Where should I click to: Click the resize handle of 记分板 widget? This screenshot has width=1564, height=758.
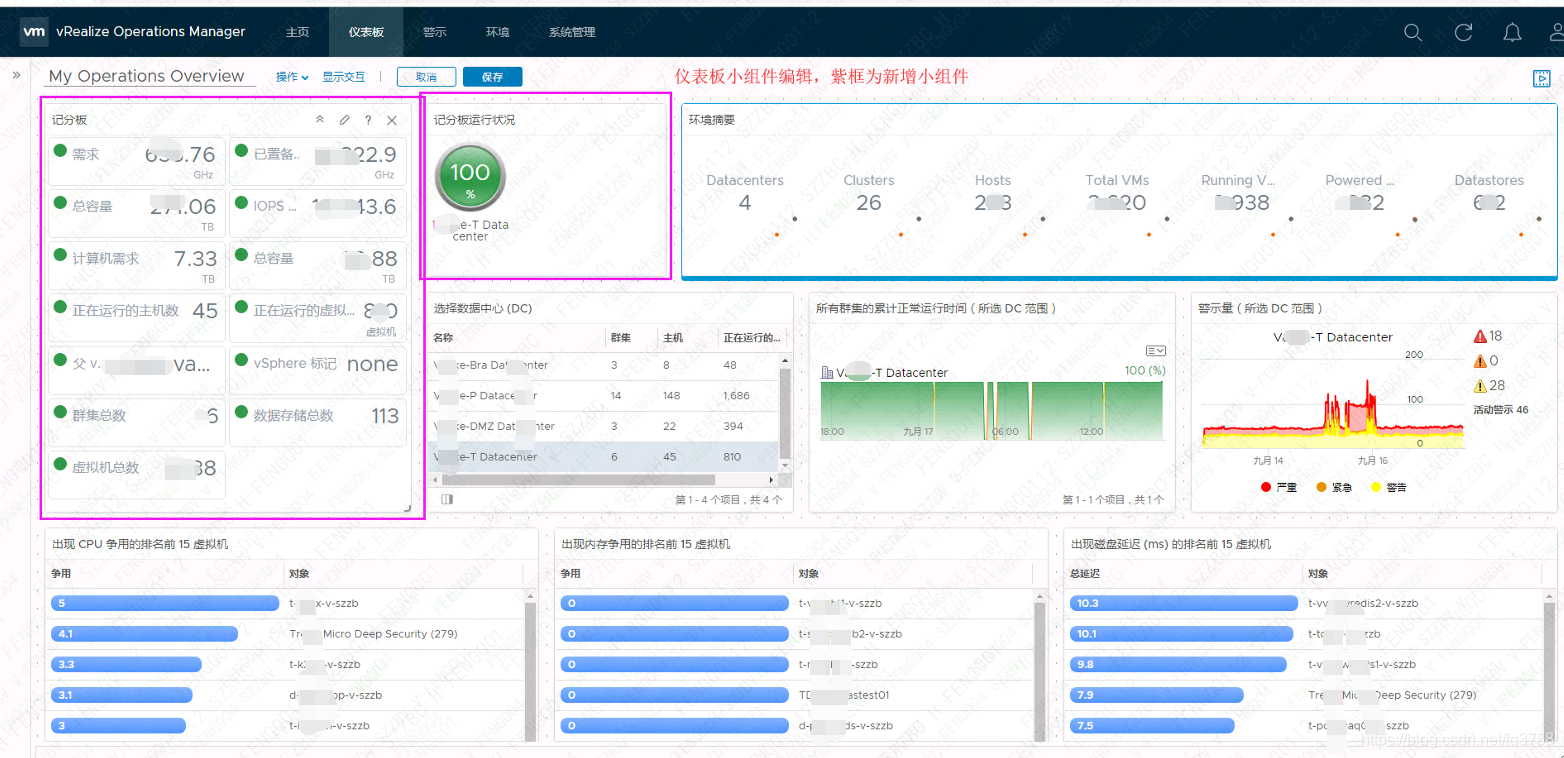407,509
